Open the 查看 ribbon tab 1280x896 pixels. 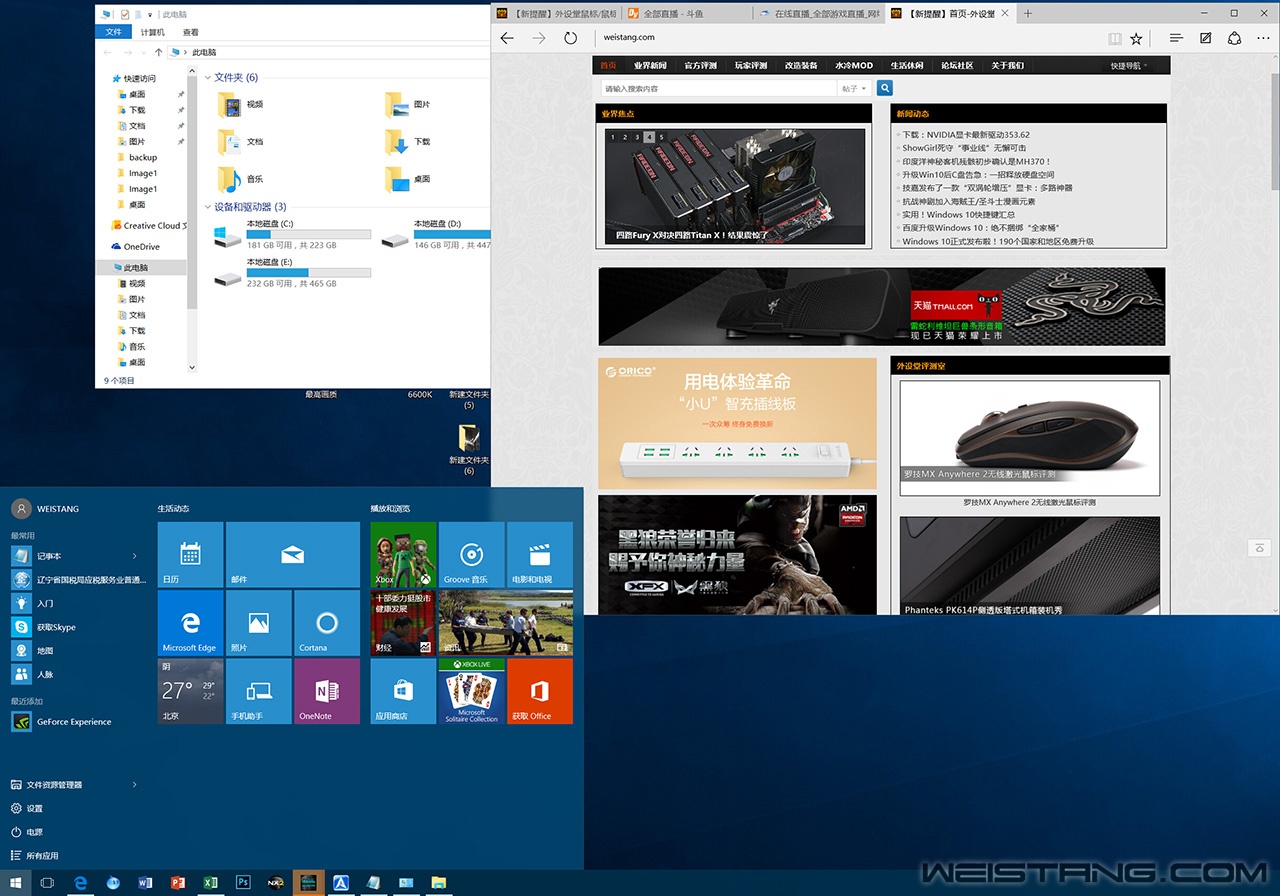(x=191, y=32)
